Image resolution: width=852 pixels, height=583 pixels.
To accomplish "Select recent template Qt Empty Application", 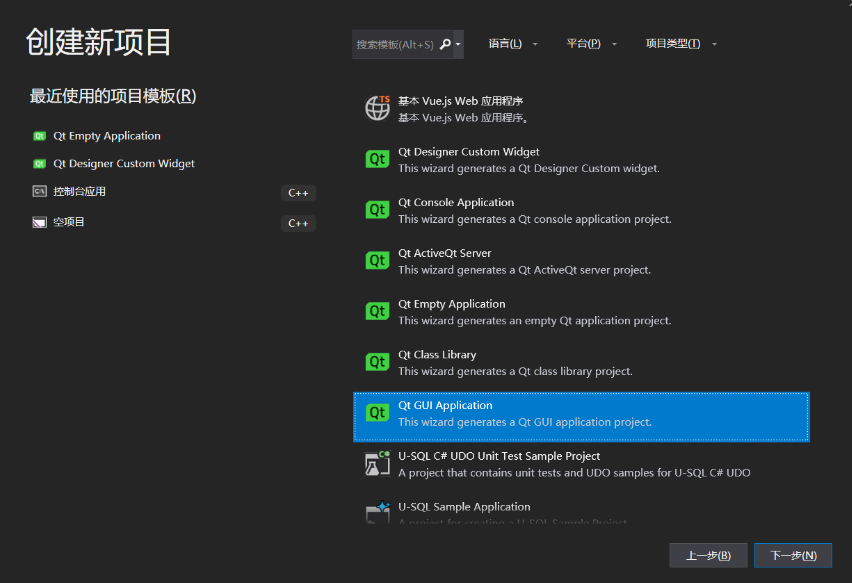I will point(106,136).
